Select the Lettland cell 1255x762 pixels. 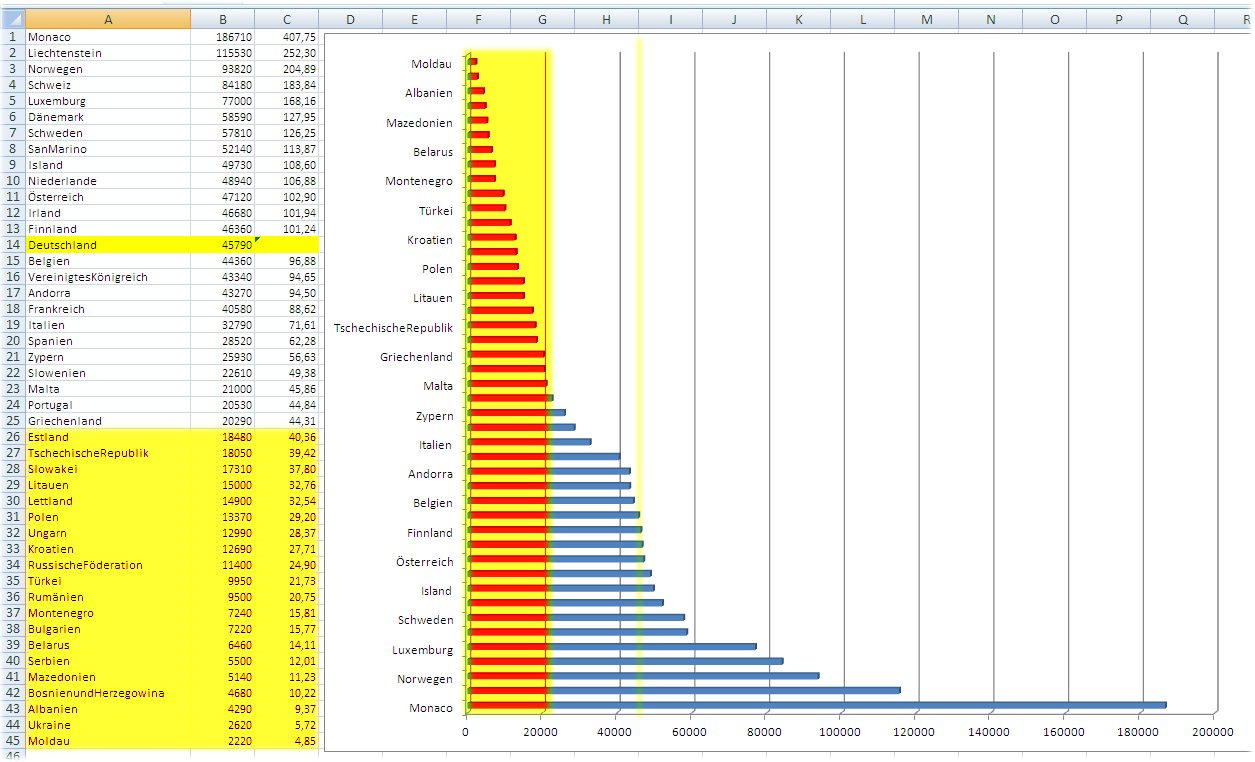click(x=108, y=501)
